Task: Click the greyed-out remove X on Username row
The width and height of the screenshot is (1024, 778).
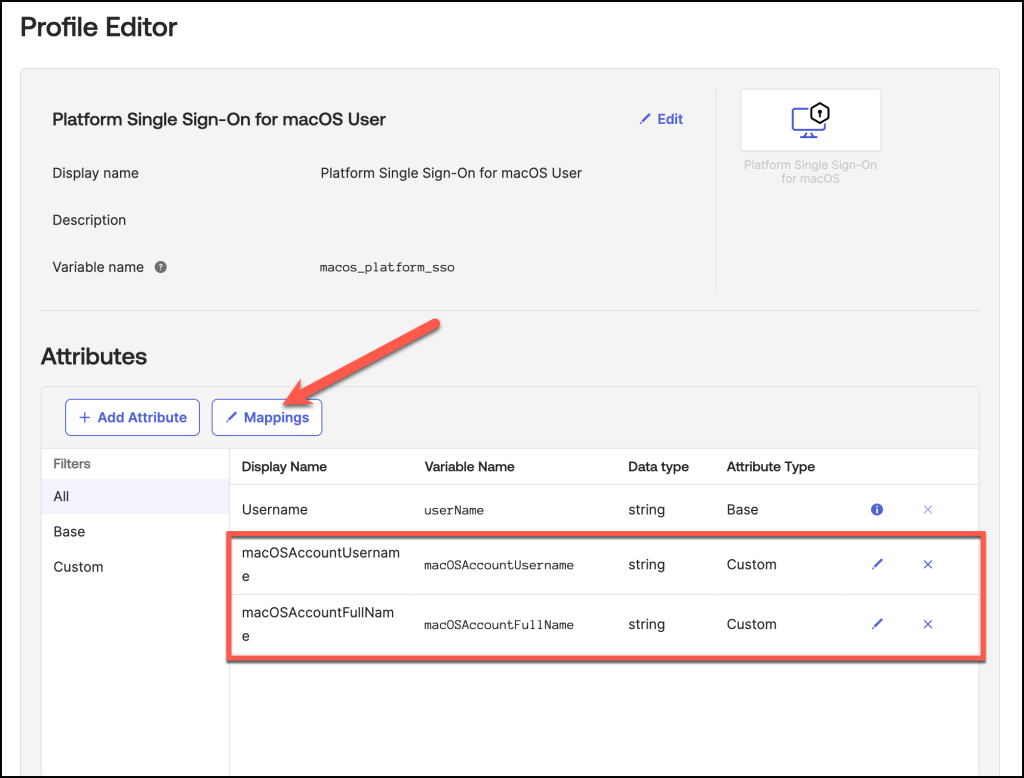Action: point(927,510)
